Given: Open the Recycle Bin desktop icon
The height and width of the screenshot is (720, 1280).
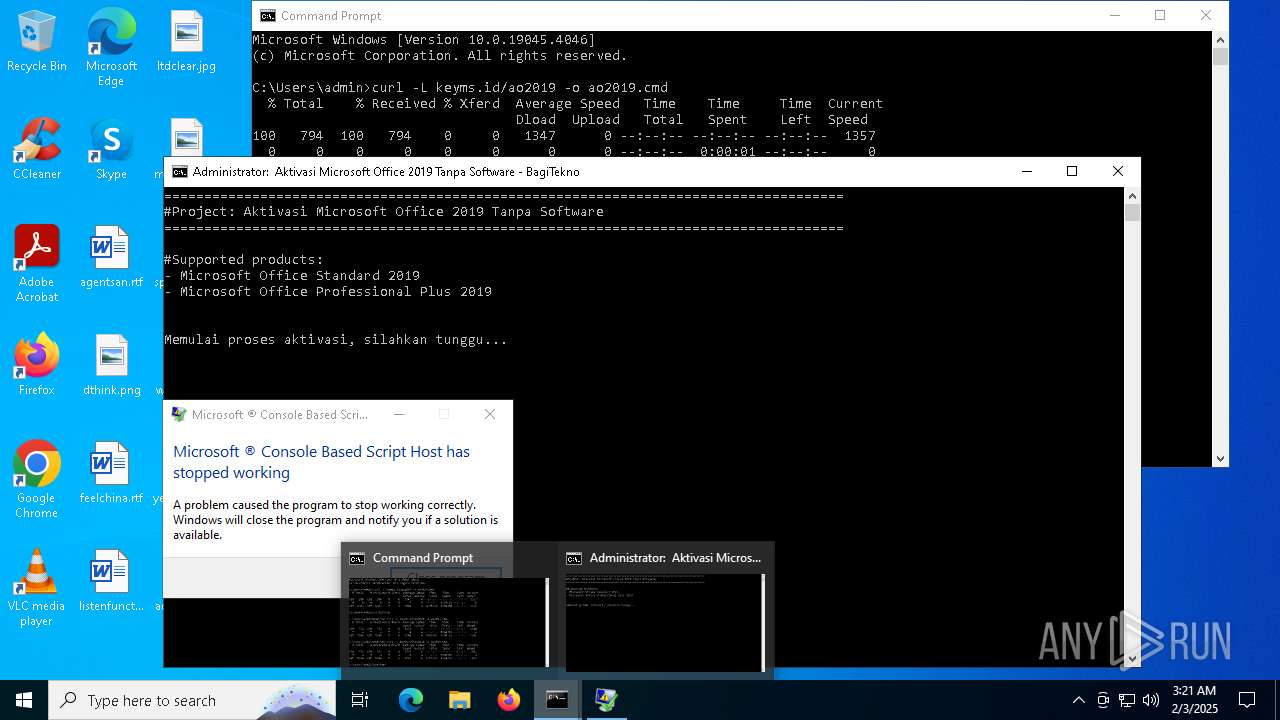Looking at the screenshot, I should point(37,41).
